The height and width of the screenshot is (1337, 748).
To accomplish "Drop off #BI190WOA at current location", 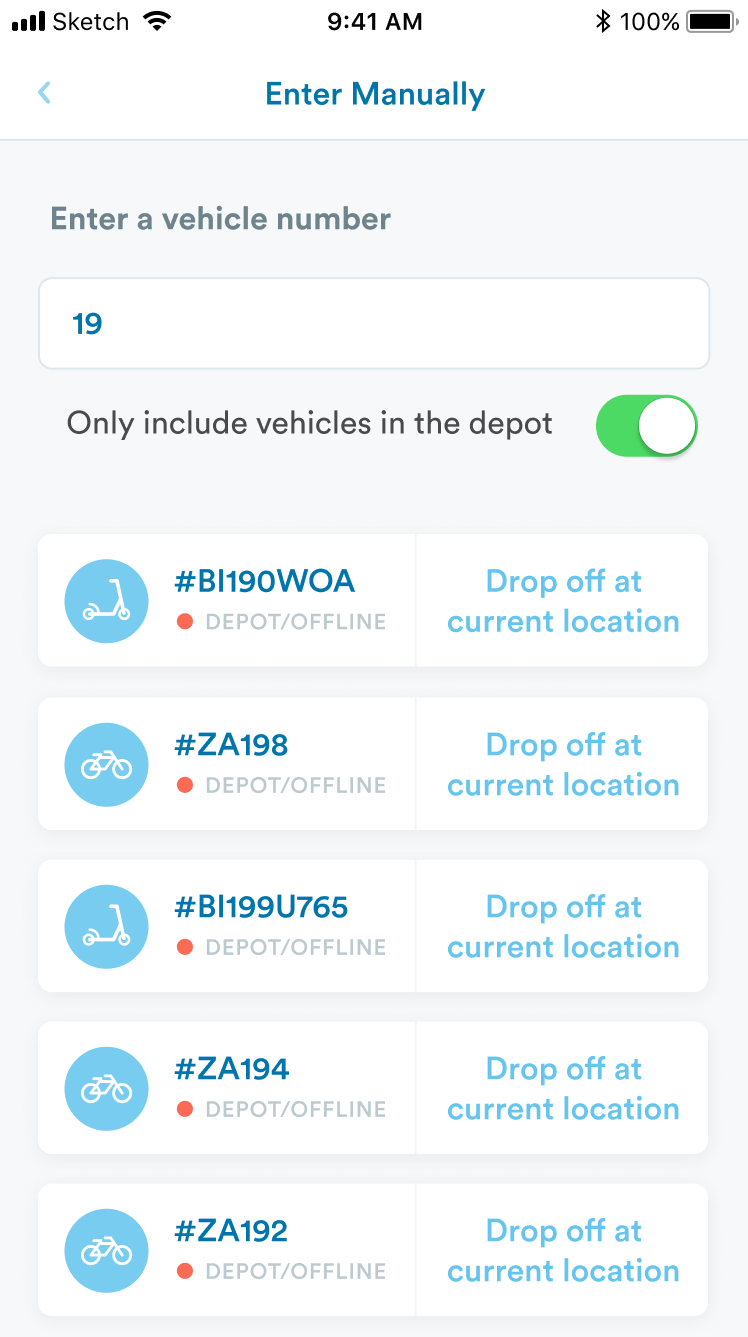I will point(563,601).
